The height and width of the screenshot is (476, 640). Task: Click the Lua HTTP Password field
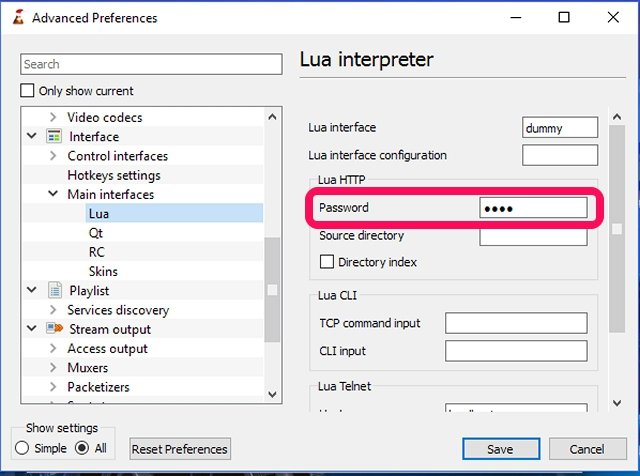click(x=532, y=208)
